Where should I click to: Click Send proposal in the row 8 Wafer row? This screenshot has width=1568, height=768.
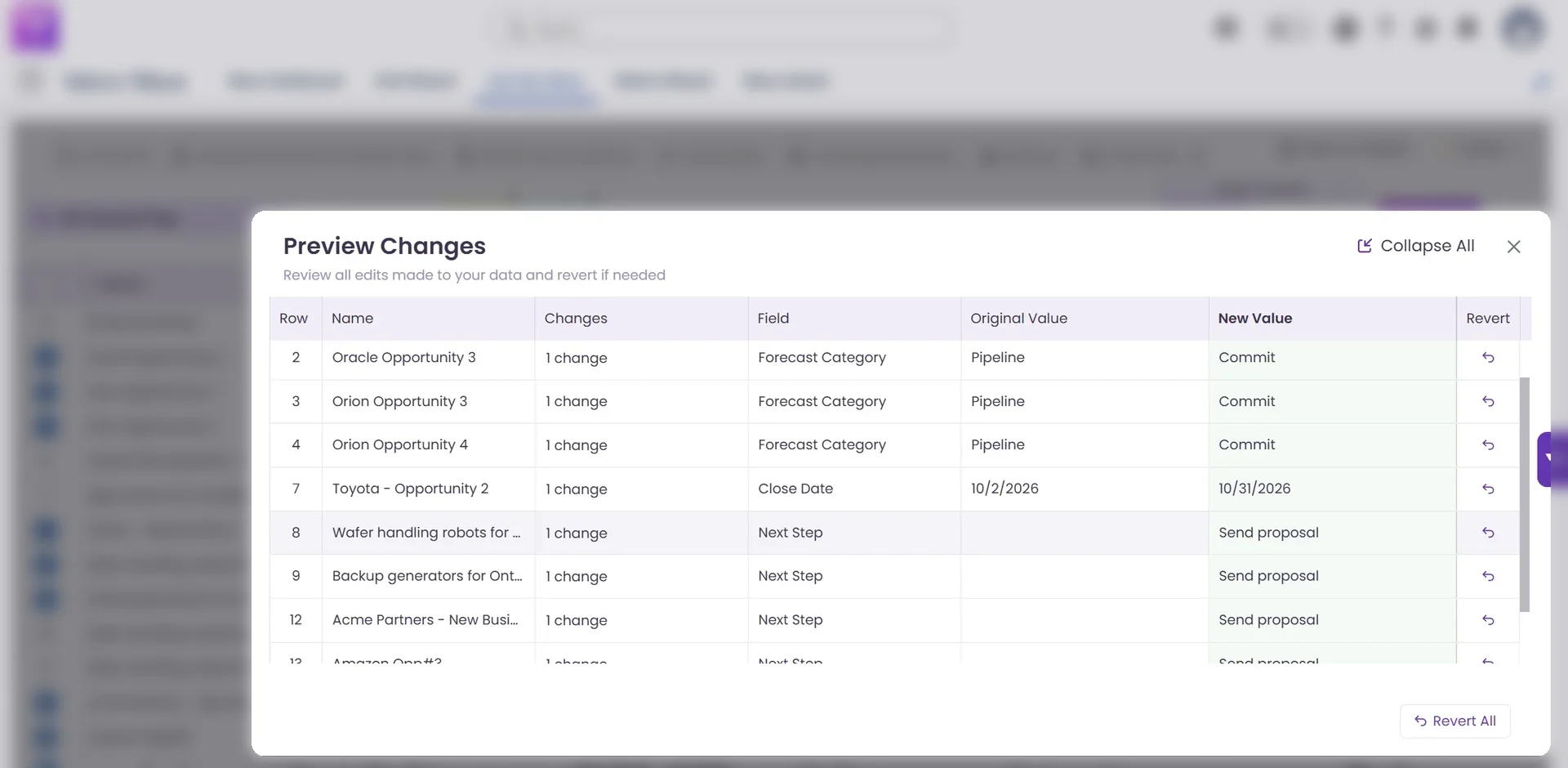point(1332,533)
